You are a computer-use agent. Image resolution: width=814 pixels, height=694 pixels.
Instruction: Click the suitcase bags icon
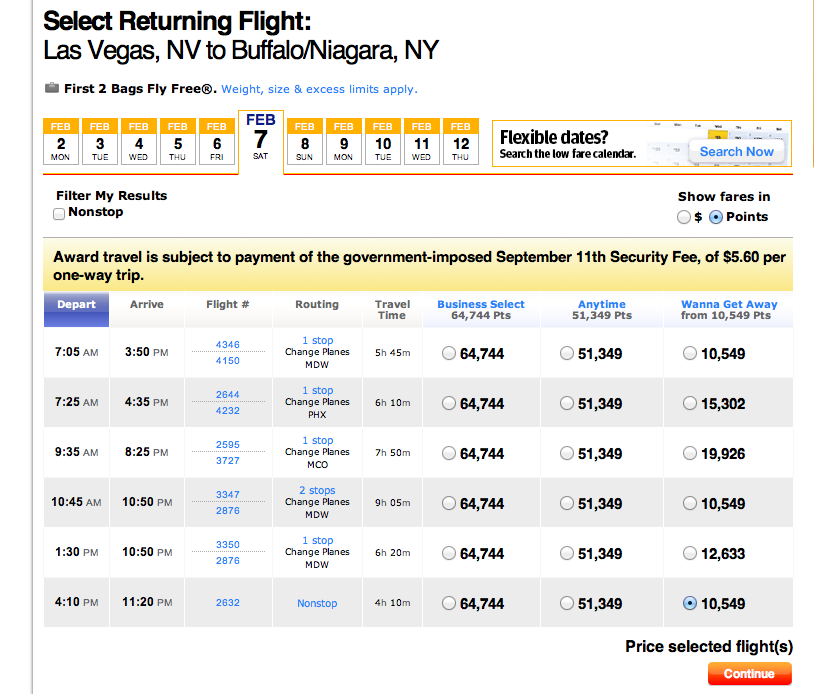(52, 88)
